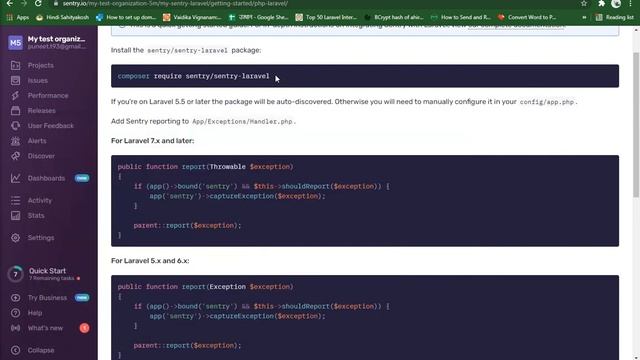Open the browser extensions puzzle icon

tap(602, 3)
